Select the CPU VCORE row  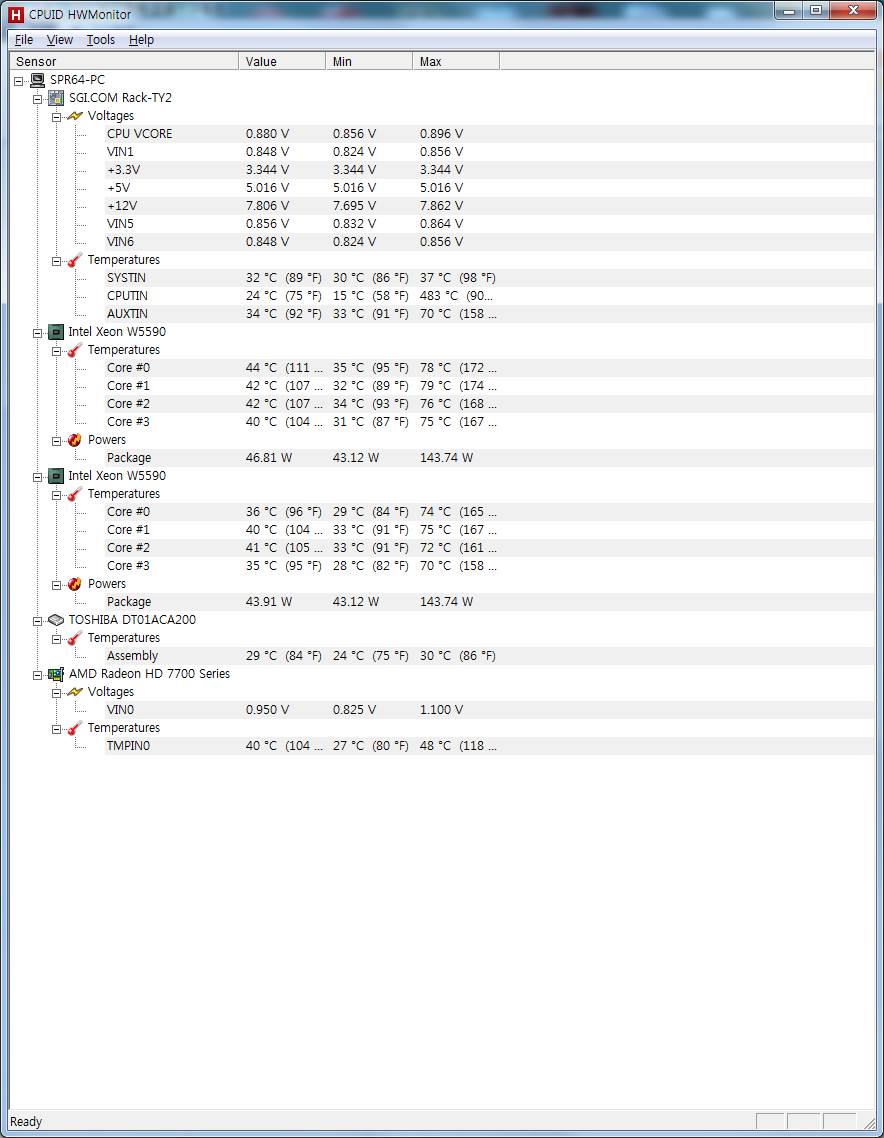point(490,134)
